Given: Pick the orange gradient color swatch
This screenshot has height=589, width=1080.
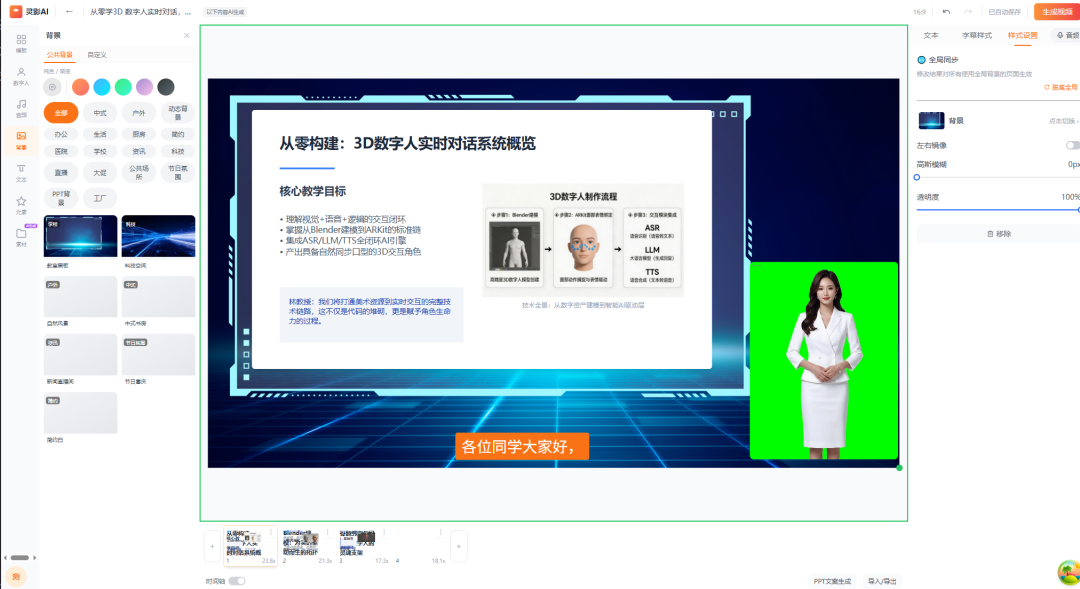Looking at the screenshot, I should click(x=81, y=87).
